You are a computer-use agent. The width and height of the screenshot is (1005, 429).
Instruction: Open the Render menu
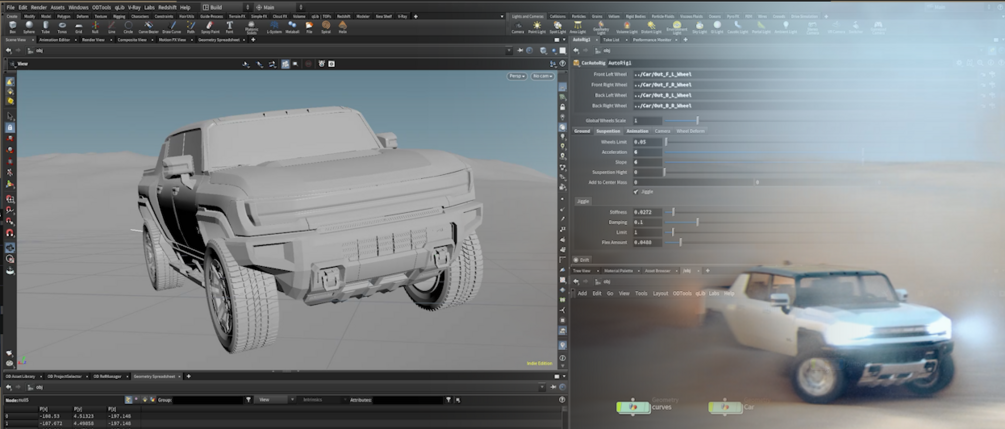coord(38,7)
